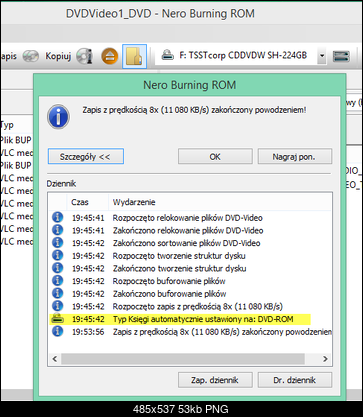Open the folder browser toolbar icon
The width and height of the screenshot is (363, 417).
click(134, 56)
